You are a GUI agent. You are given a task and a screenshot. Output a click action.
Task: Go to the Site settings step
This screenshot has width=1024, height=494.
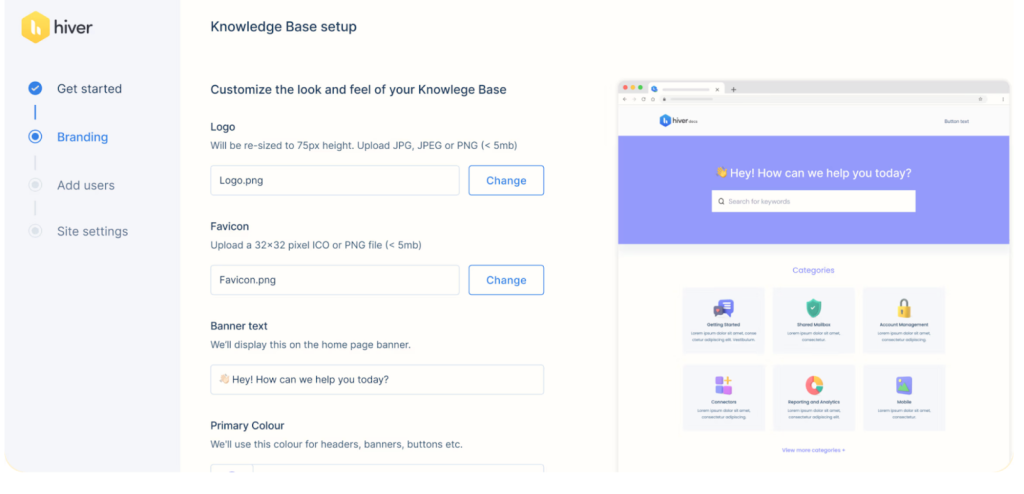92,231
